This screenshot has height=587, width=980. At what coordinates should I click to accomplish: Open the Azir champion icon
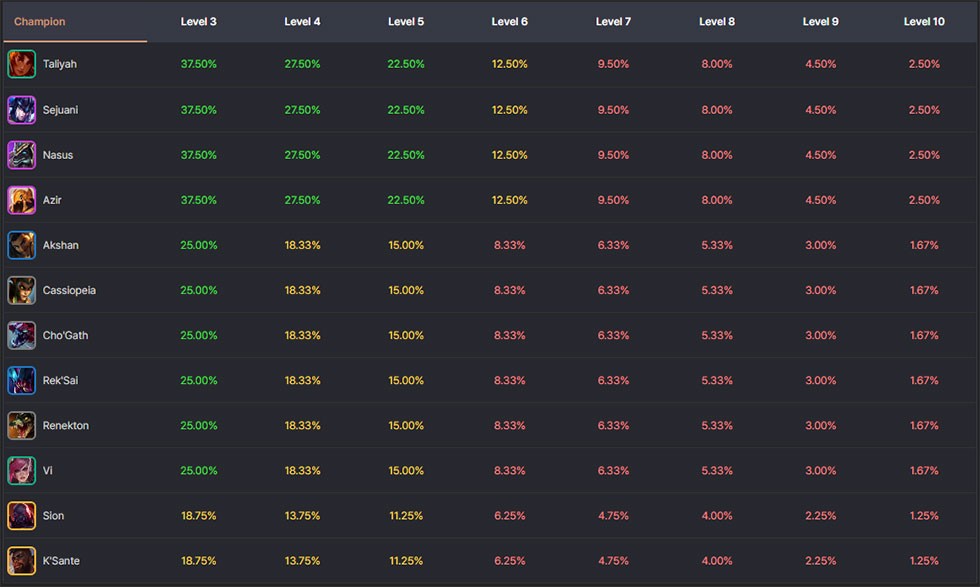(21, 200)
